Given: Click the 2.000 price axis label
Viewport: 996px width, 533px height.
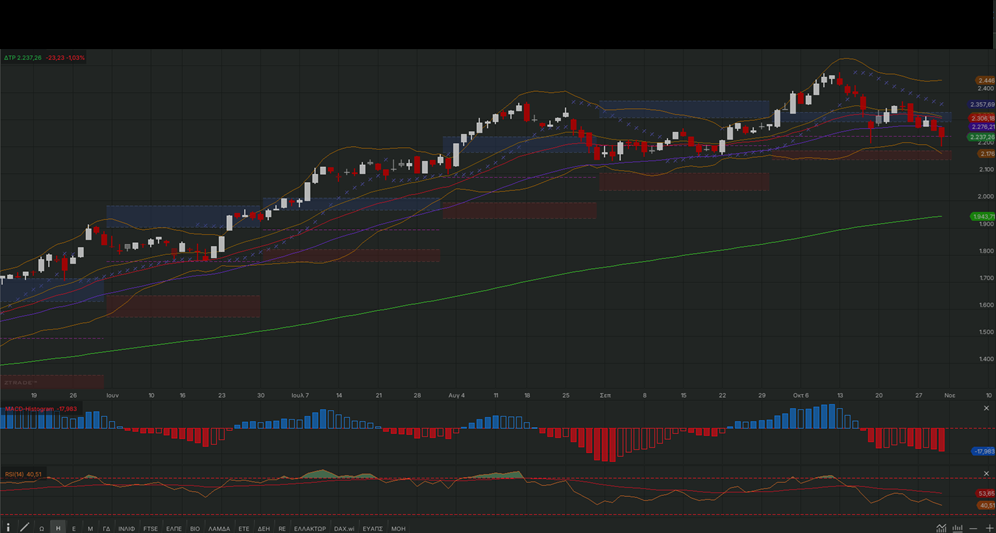Looking at the screenshot, I should tap(986, 197).
